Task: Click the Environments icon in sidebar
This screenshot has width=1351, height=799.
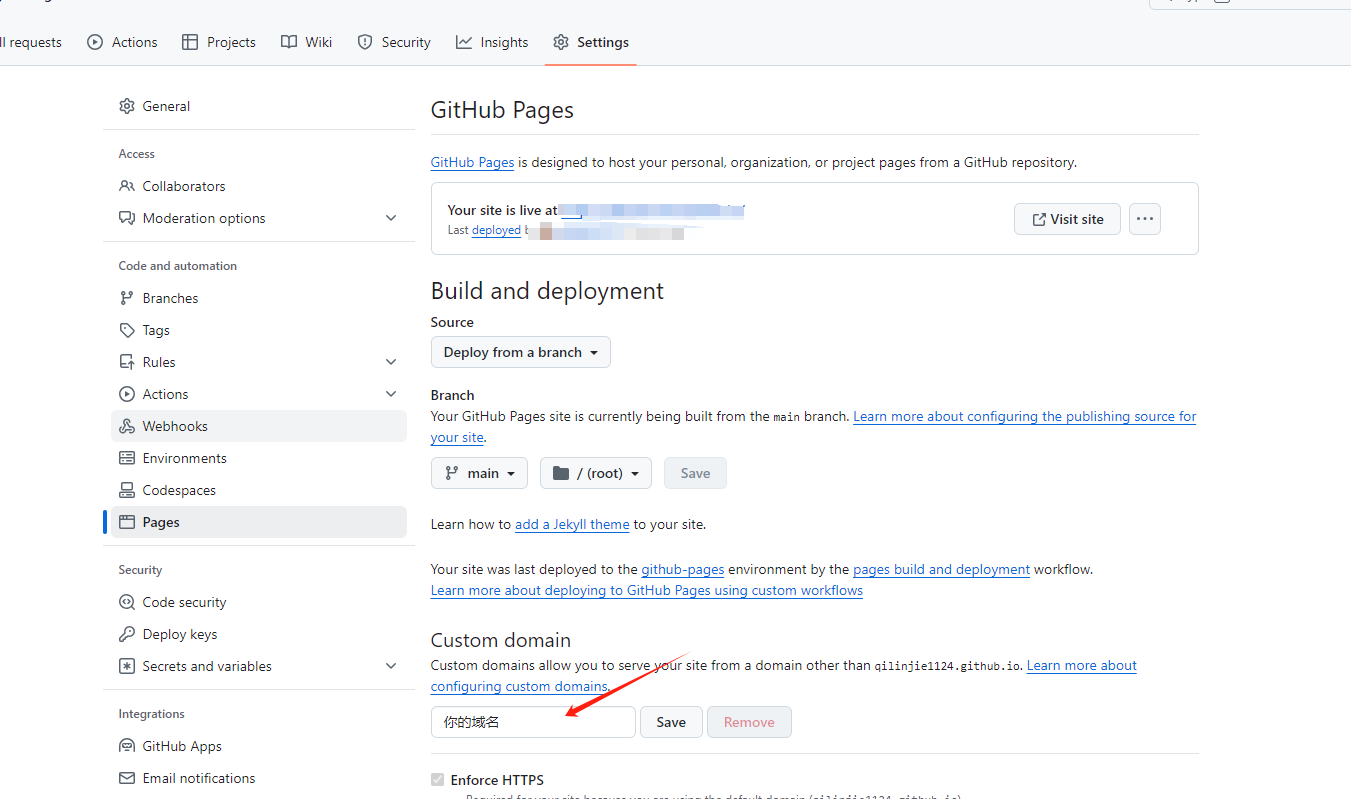Action: 127,458
